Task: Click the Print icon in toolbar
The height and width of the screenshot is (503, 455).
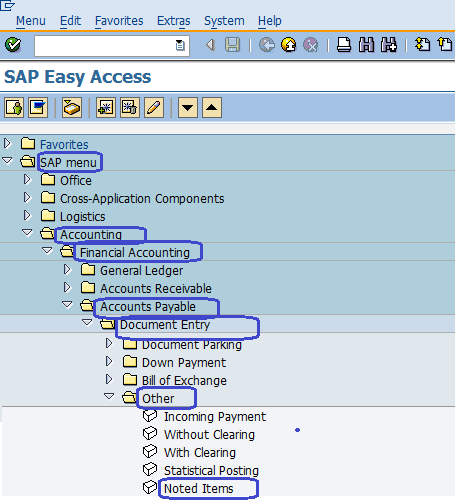Action: 344,45
